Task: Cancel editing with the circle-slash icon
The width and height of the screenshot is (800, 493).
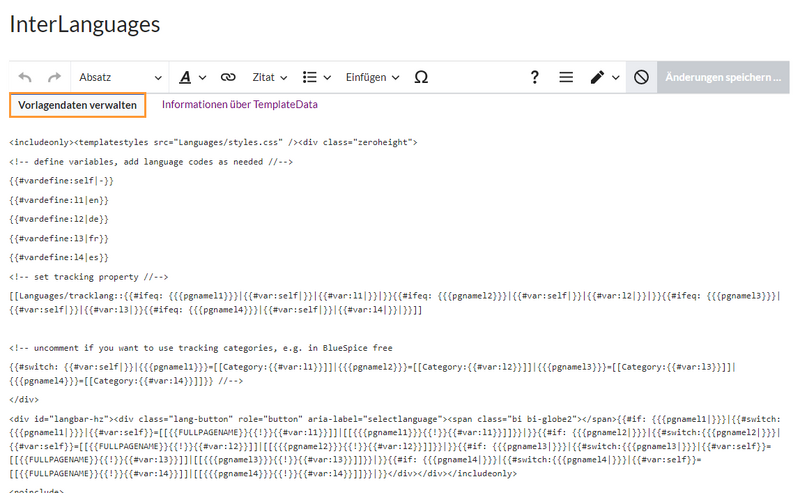Action: tap(641, 78)
